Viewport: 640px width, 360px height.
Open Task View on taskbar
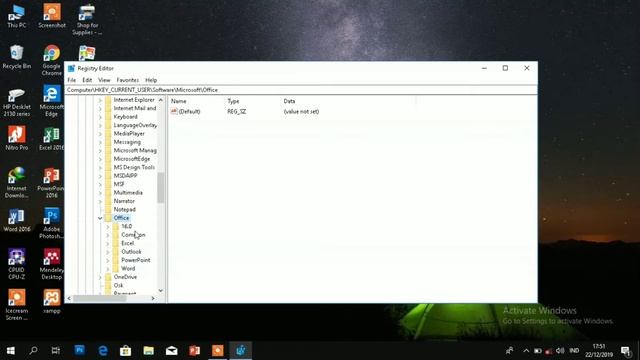[x=56, y=350]
